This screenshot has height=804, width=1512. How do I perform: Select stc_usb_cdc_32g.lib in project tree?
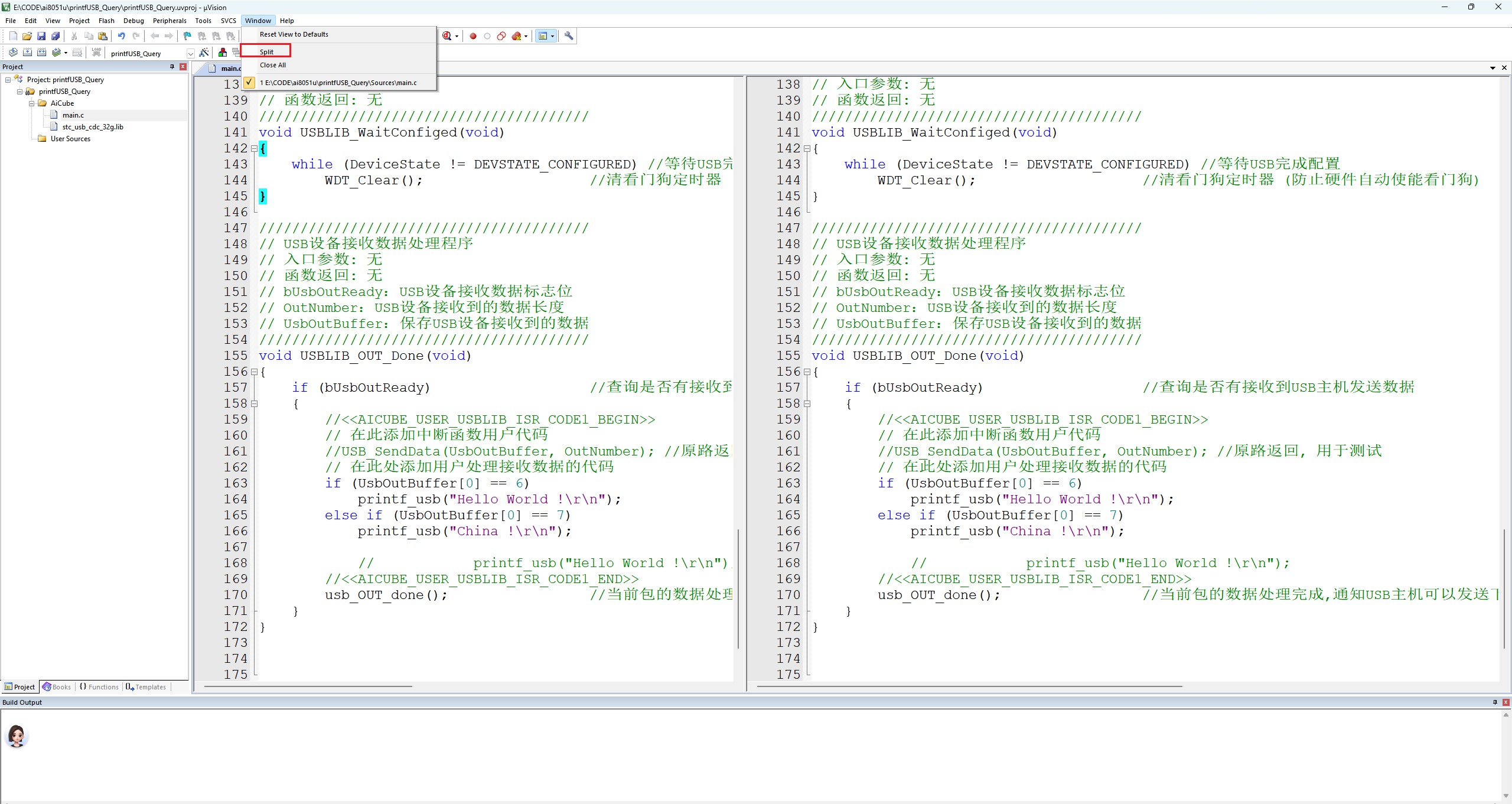(93, 127)
